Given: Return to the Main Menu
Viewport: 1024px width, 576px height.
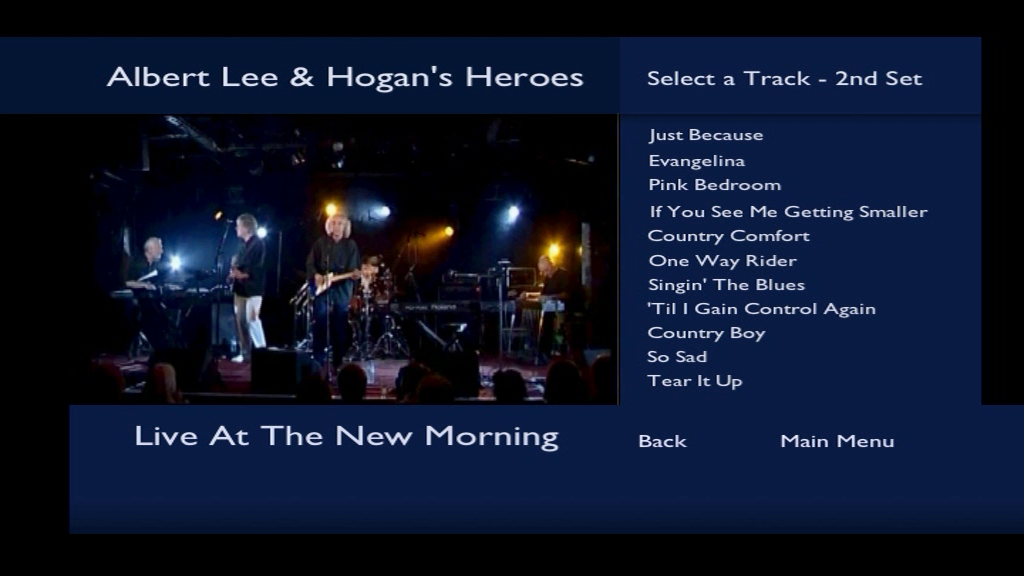Looking at the screenshot, I should 837,441.
